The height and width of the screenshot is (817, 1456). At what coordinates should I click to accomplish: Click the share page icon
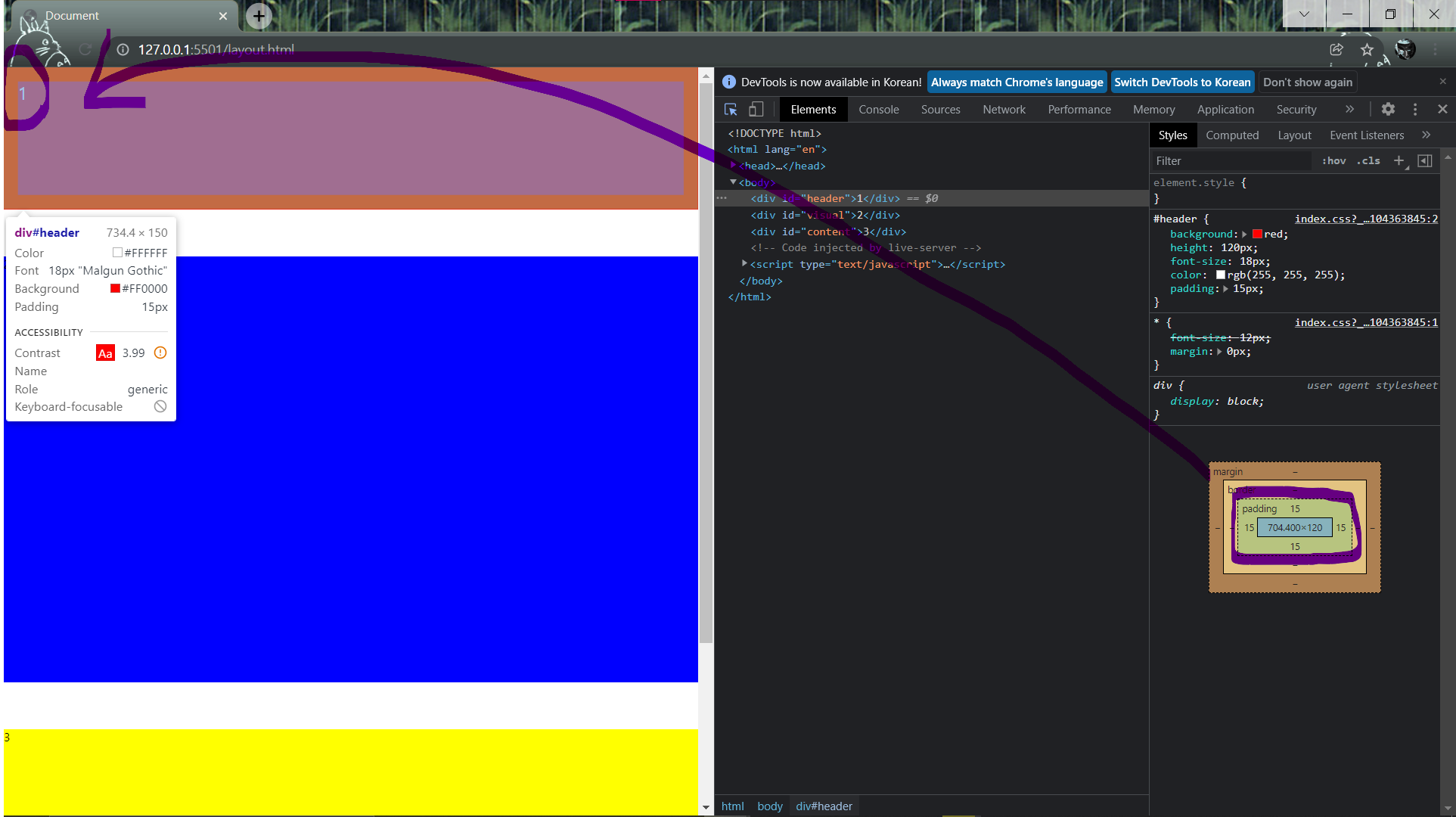tap(1336, 50)
